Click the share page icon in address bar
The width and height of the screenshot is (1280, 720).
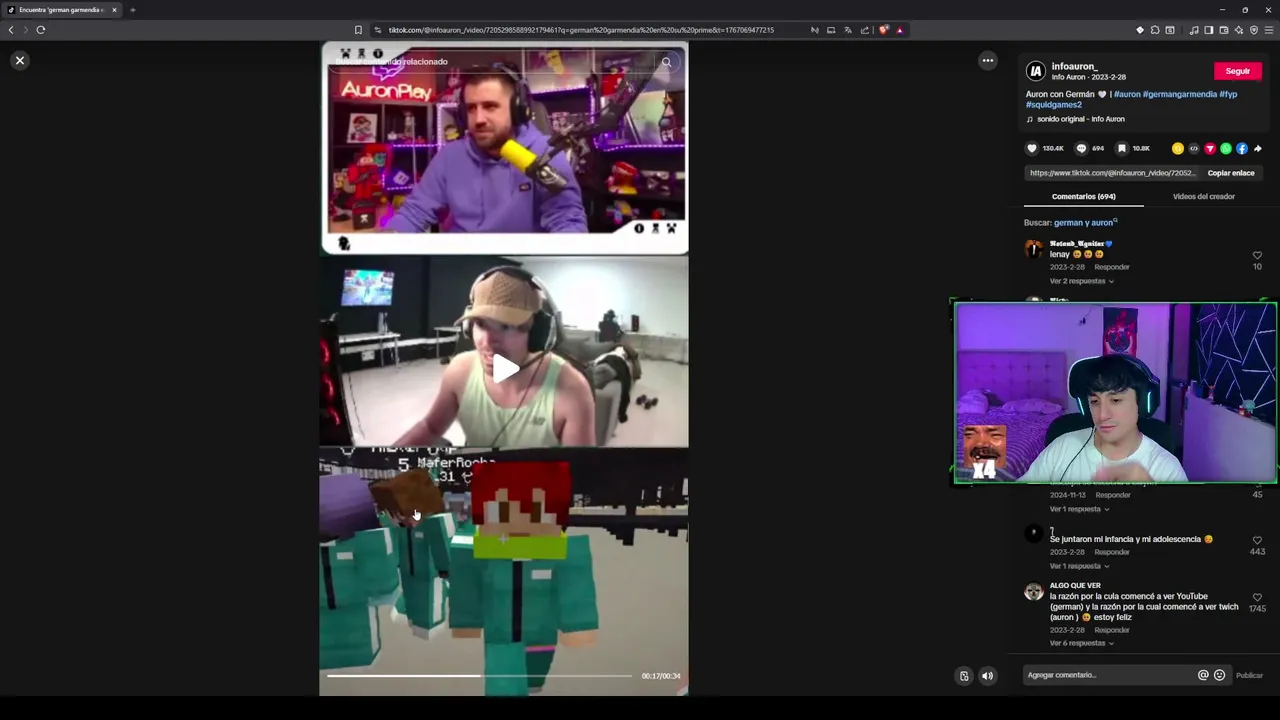point(865,30)
